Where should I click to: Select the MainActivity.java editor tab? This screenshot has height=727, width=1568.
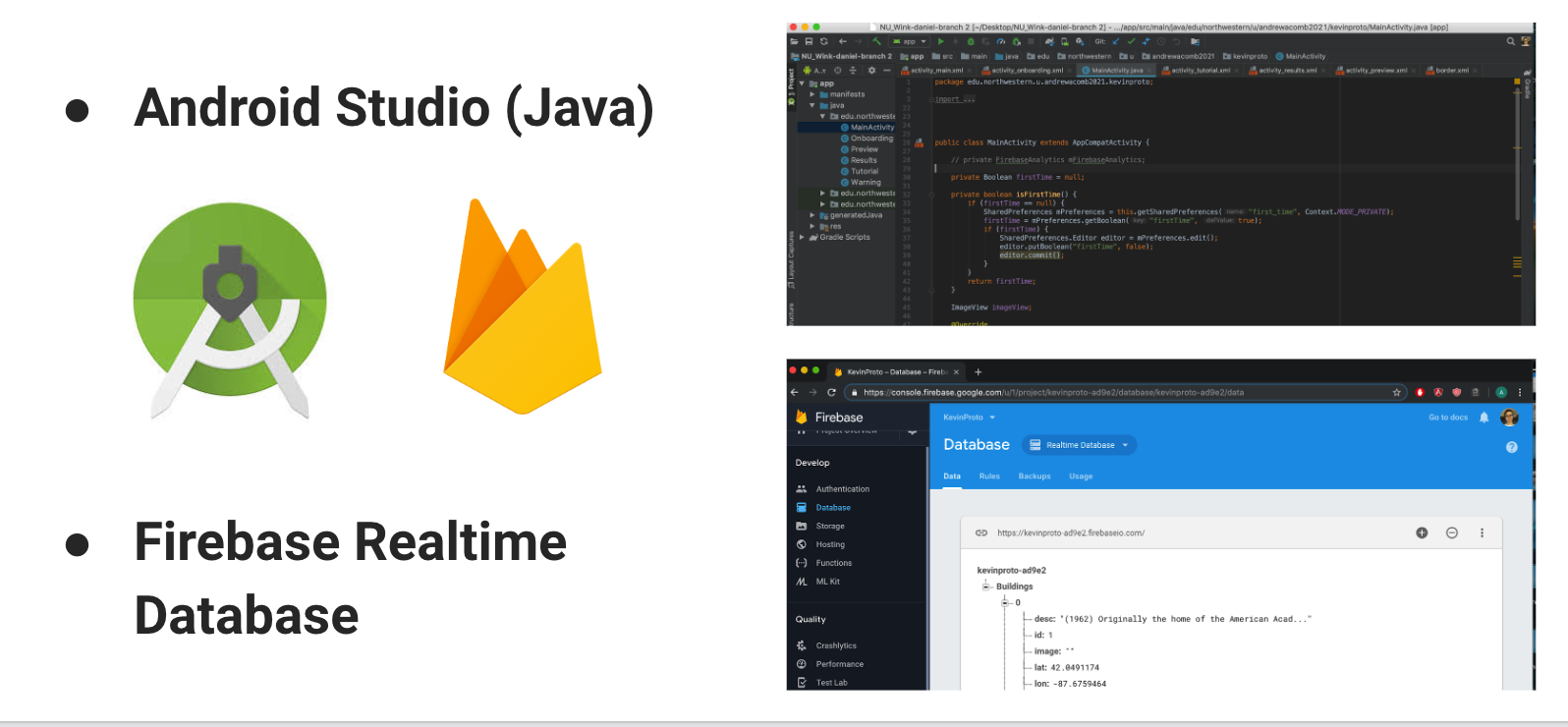coord(1116,71)
